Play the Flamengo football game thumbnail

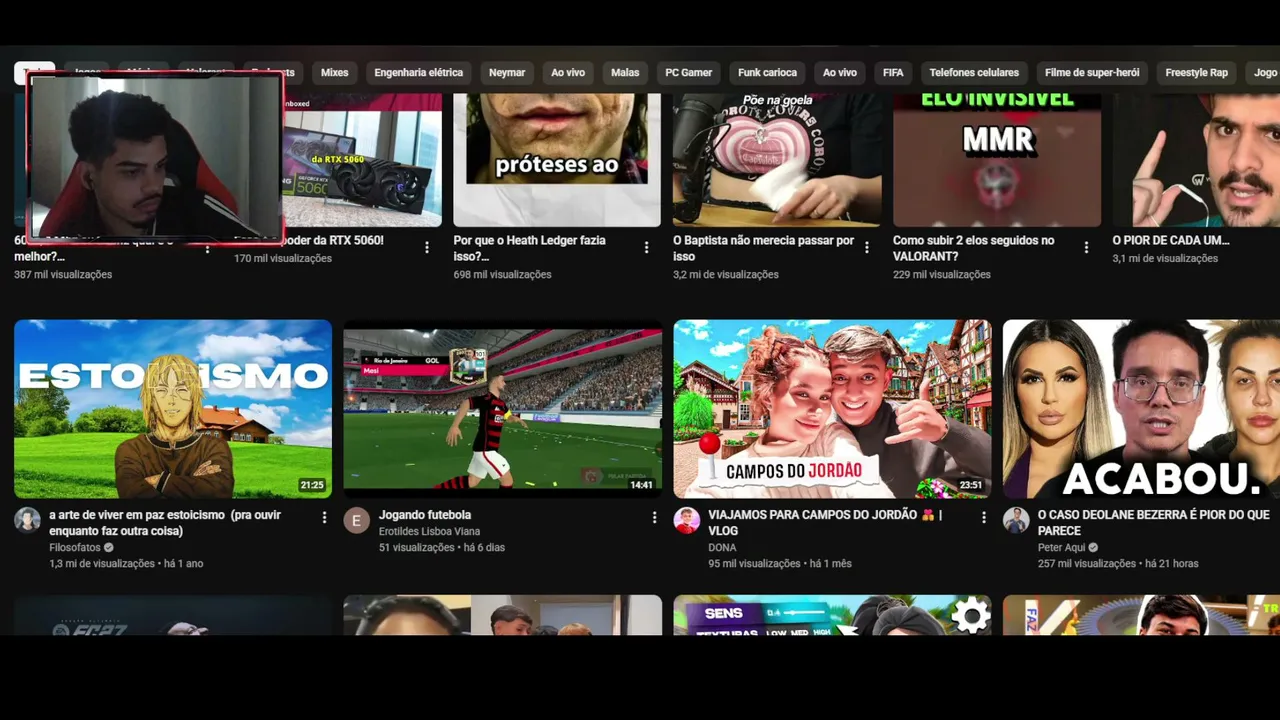(x=503, y=409)
